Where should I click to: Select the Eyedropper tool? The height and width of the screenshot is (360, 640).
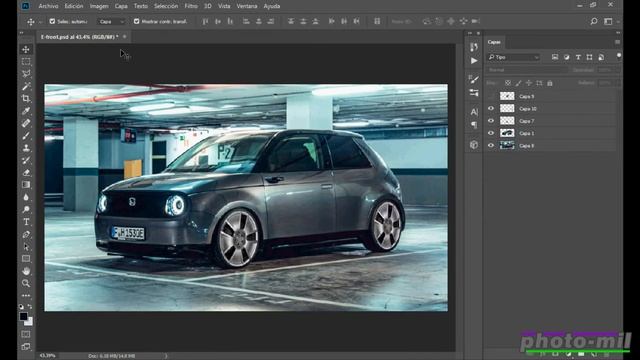pyautogui.click(x=26, y=111)
